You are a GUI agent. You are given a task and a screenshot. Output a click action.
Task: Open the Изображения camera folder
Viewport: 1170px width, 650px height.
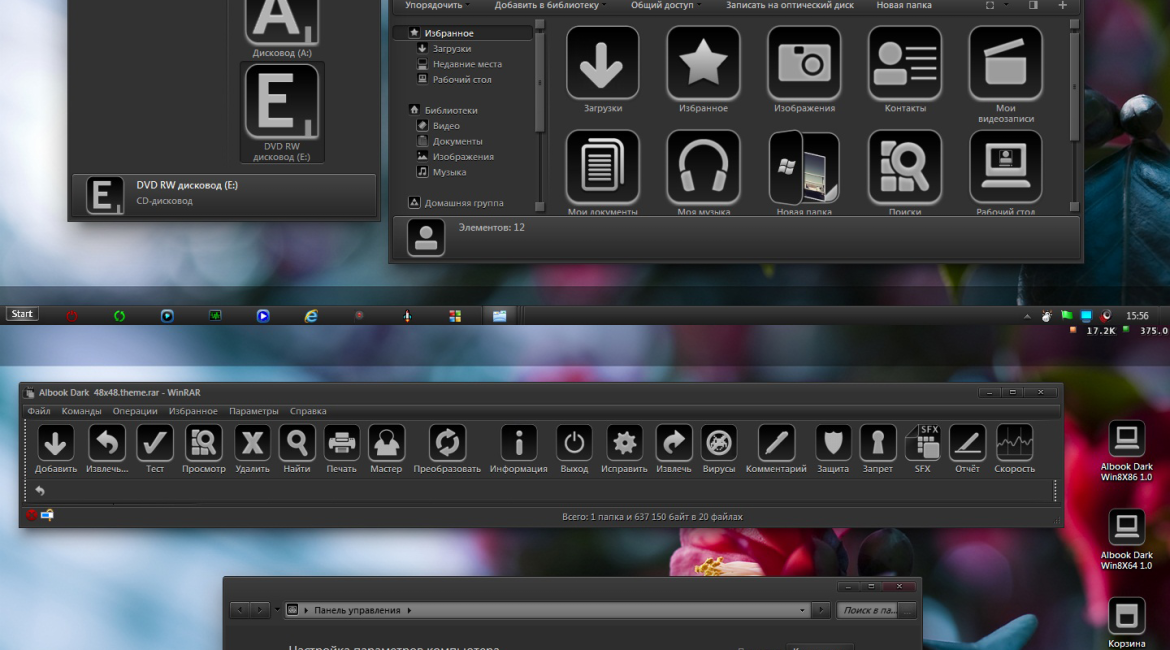(x=804, y=63)
